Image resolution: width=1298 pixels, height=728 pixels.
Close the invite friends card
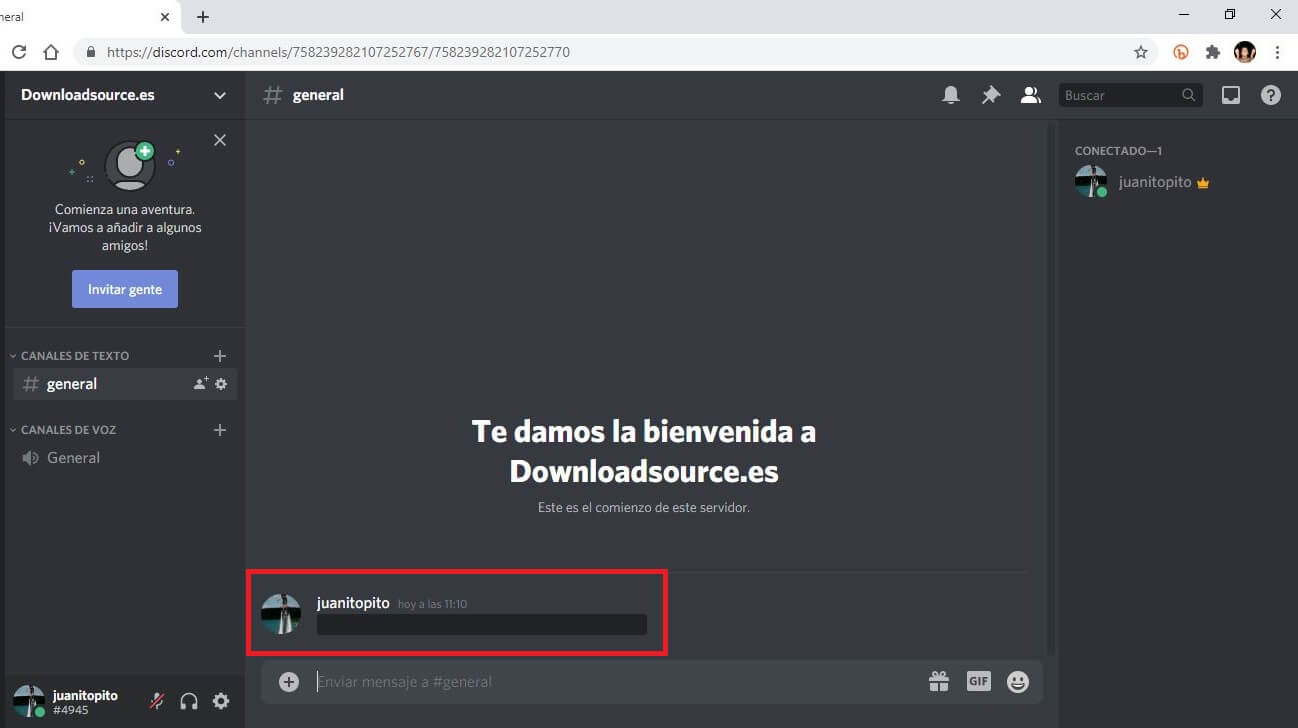tap(220, 140)
